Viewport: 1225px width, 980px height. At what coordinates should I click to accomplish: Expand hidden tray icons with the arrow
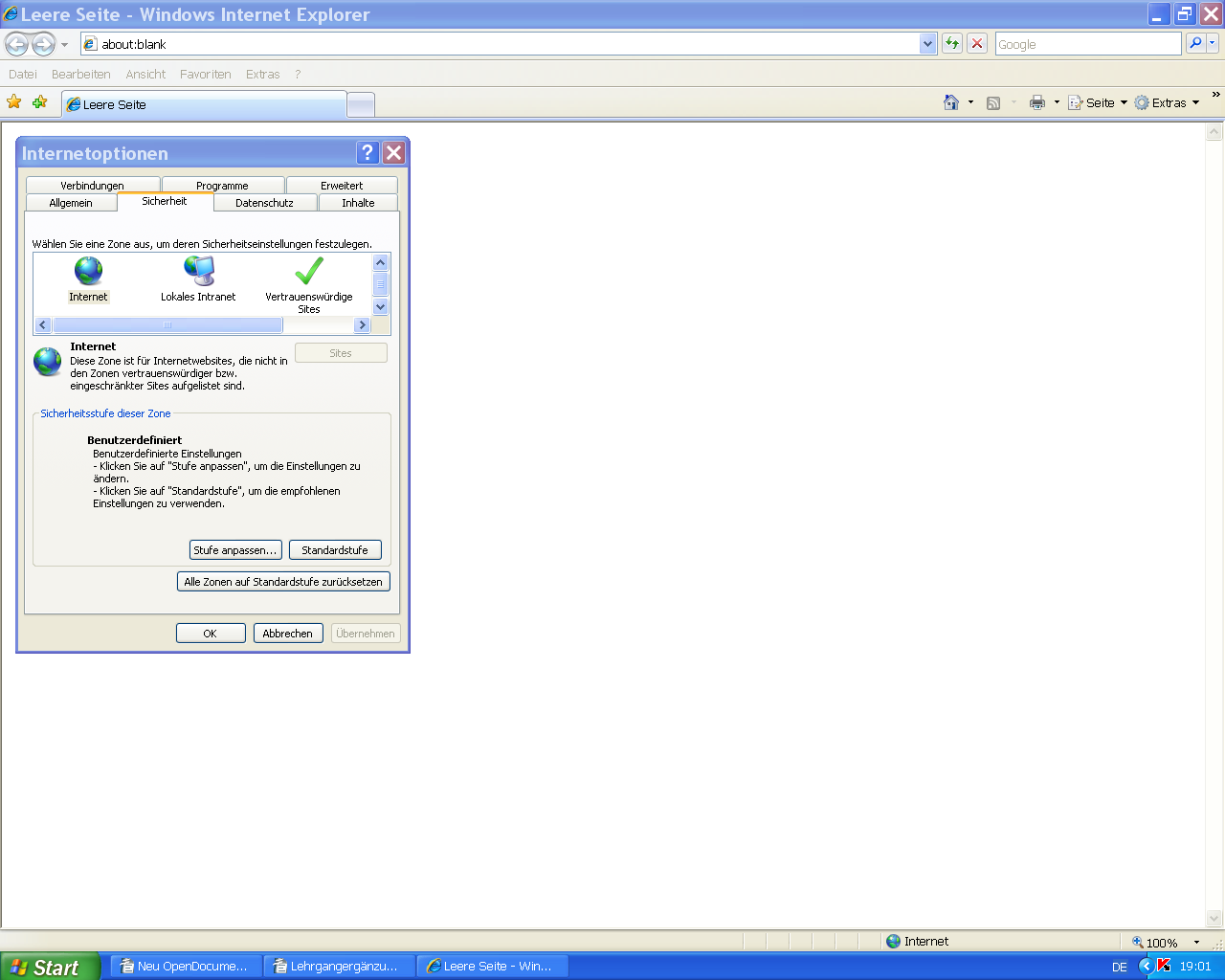click(1146, 966)
